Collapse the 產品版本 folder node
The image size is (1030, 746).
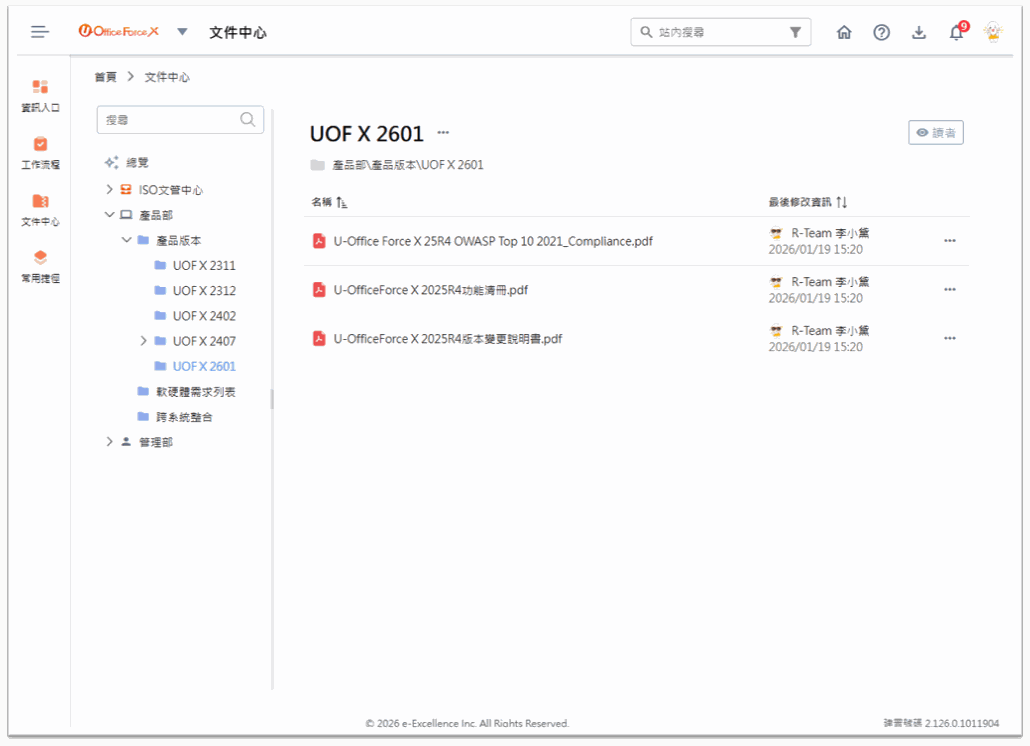(x=127, y=240)
